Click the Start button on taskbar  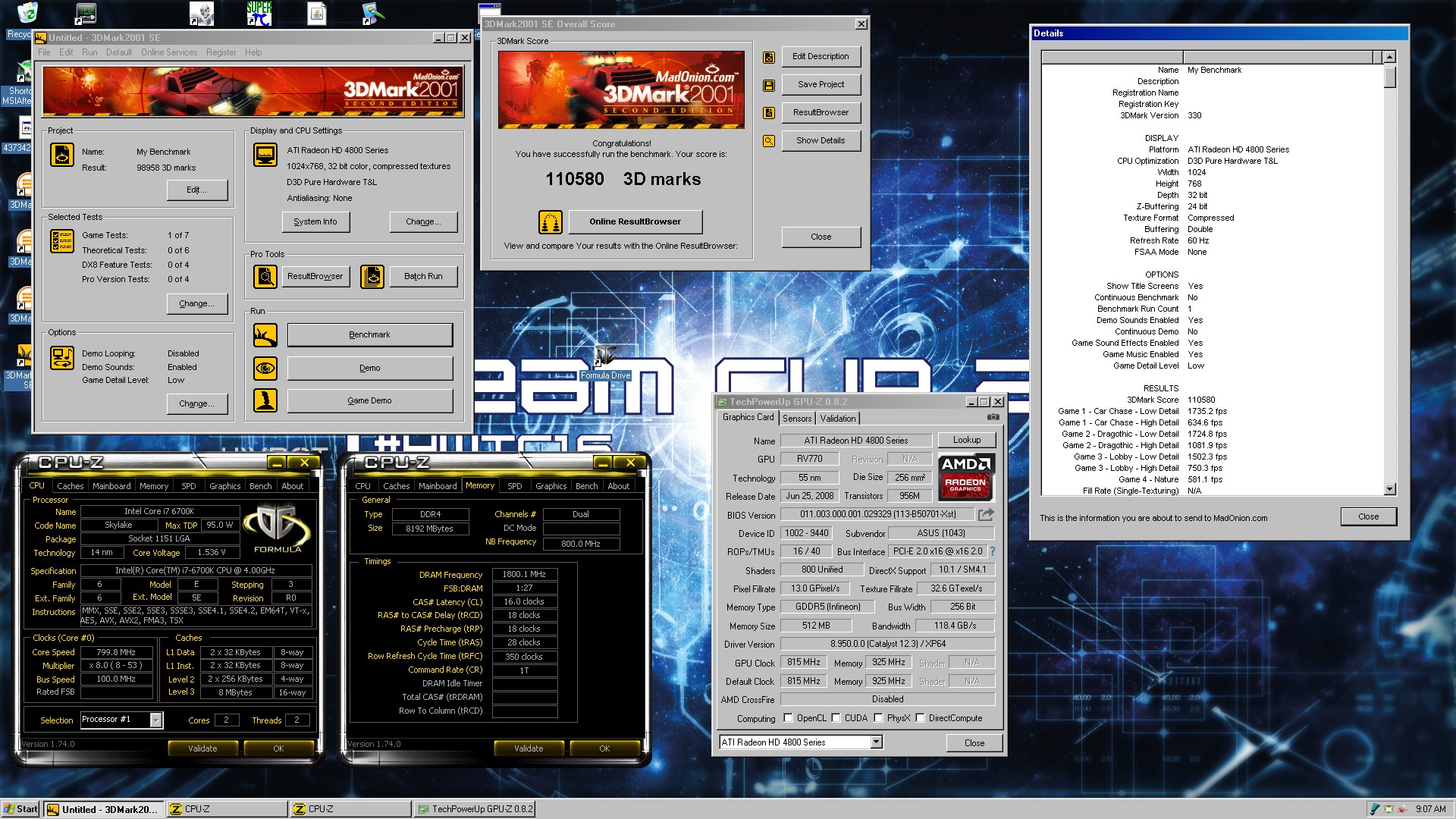(20, 809)
